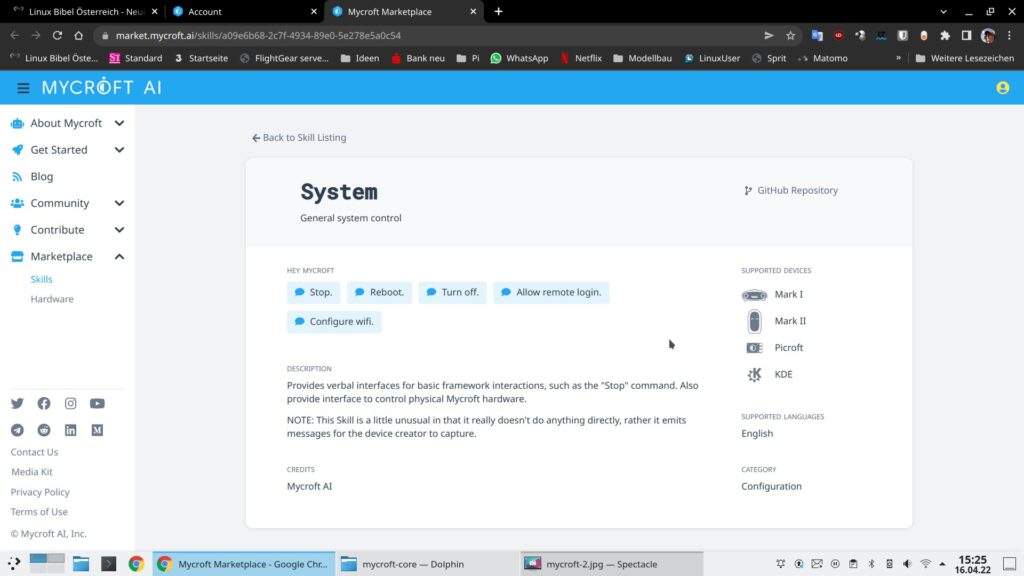Image resolution: width=1024 pixels, height=576 pixels.
Task: Switch to the Account browser tab
Action: pyautogui.click(x=244, y=12)
